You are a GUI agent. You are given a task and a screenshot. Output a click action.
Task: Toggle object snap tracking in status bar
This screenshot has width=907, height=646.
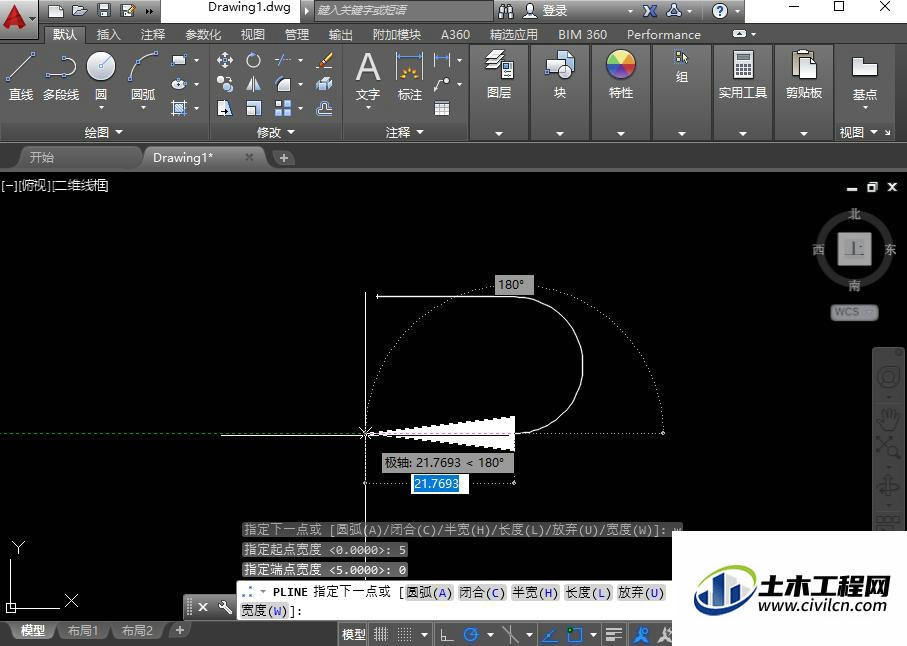click(x=550, y=634)
